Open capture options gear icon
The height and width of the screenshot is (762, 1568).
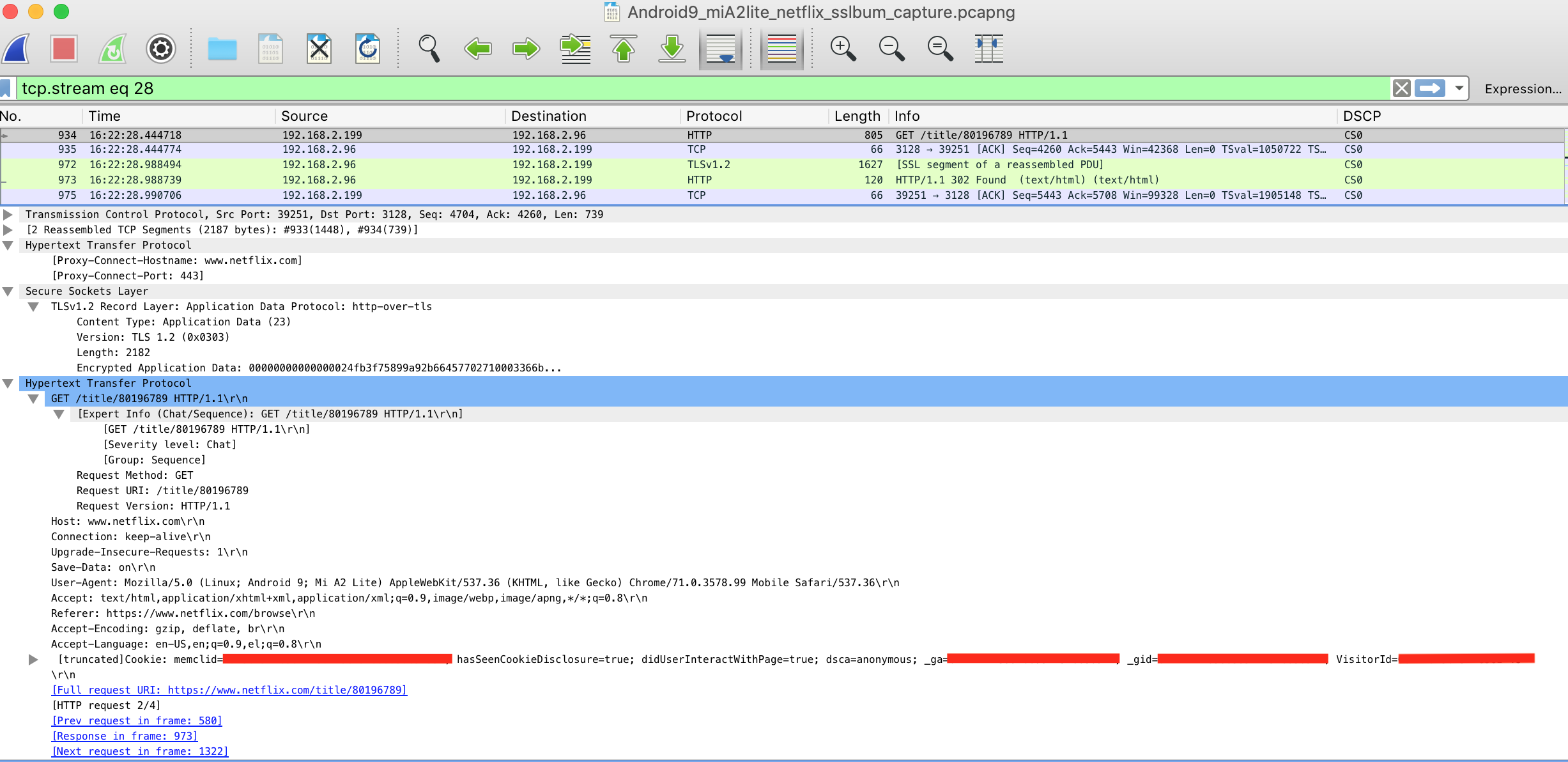point(161,49)
